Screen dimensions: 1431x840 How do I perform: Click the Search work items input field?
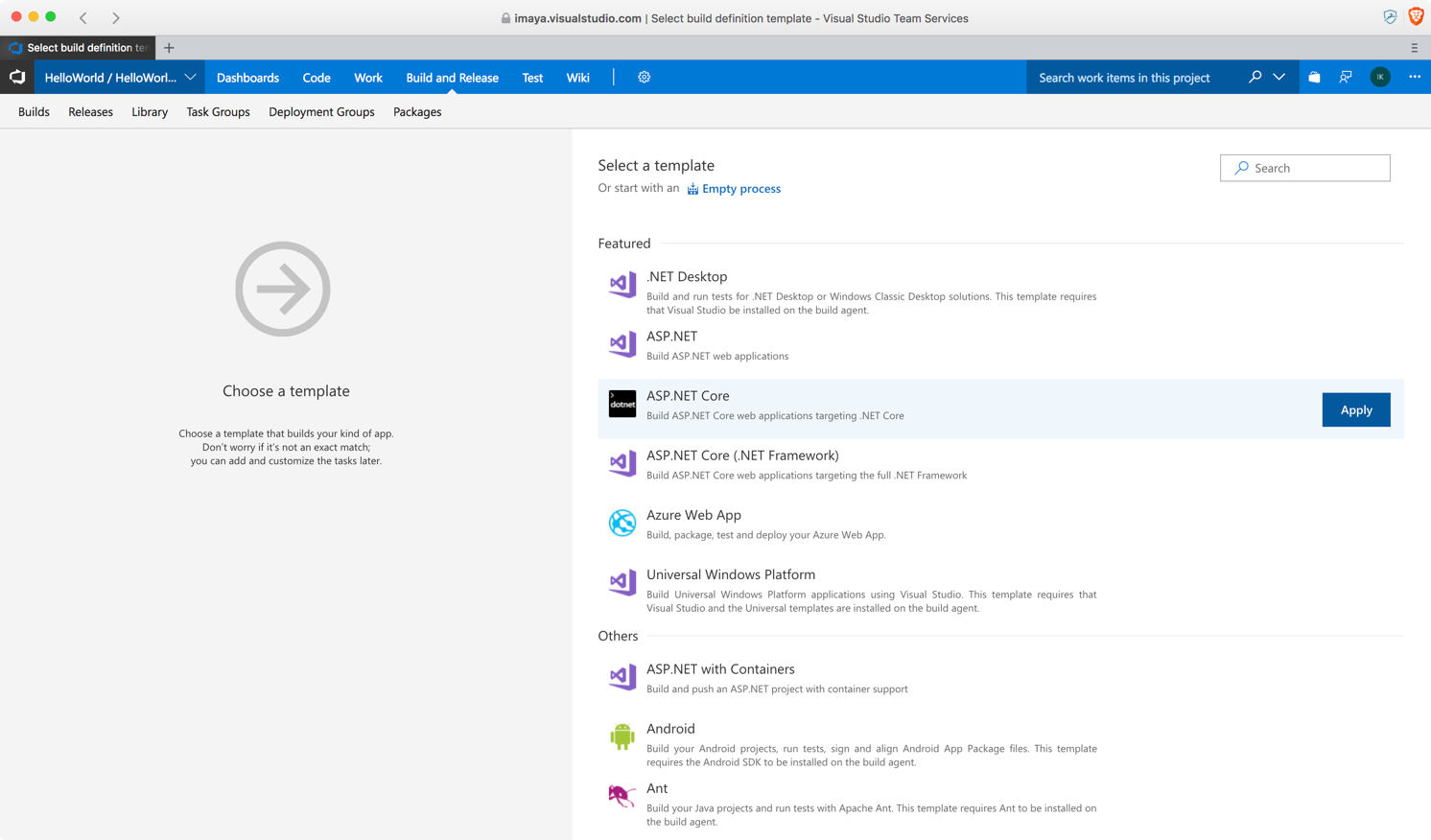click(1135, 78)
